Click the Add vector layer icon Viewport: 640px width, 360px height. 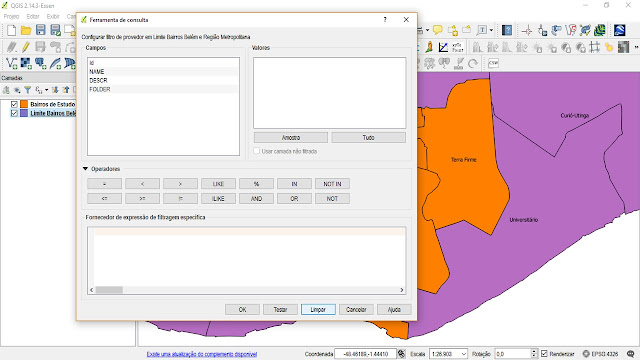pos(11,63)
